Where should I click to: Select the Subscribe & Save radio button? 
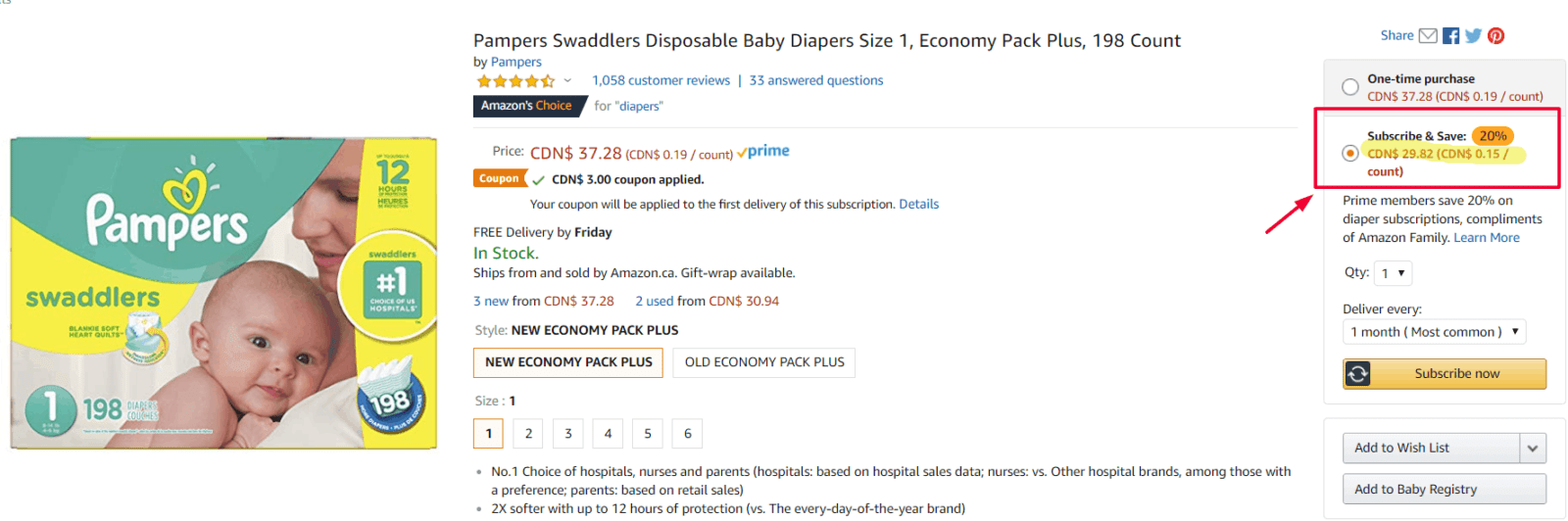coord(1350,153)
